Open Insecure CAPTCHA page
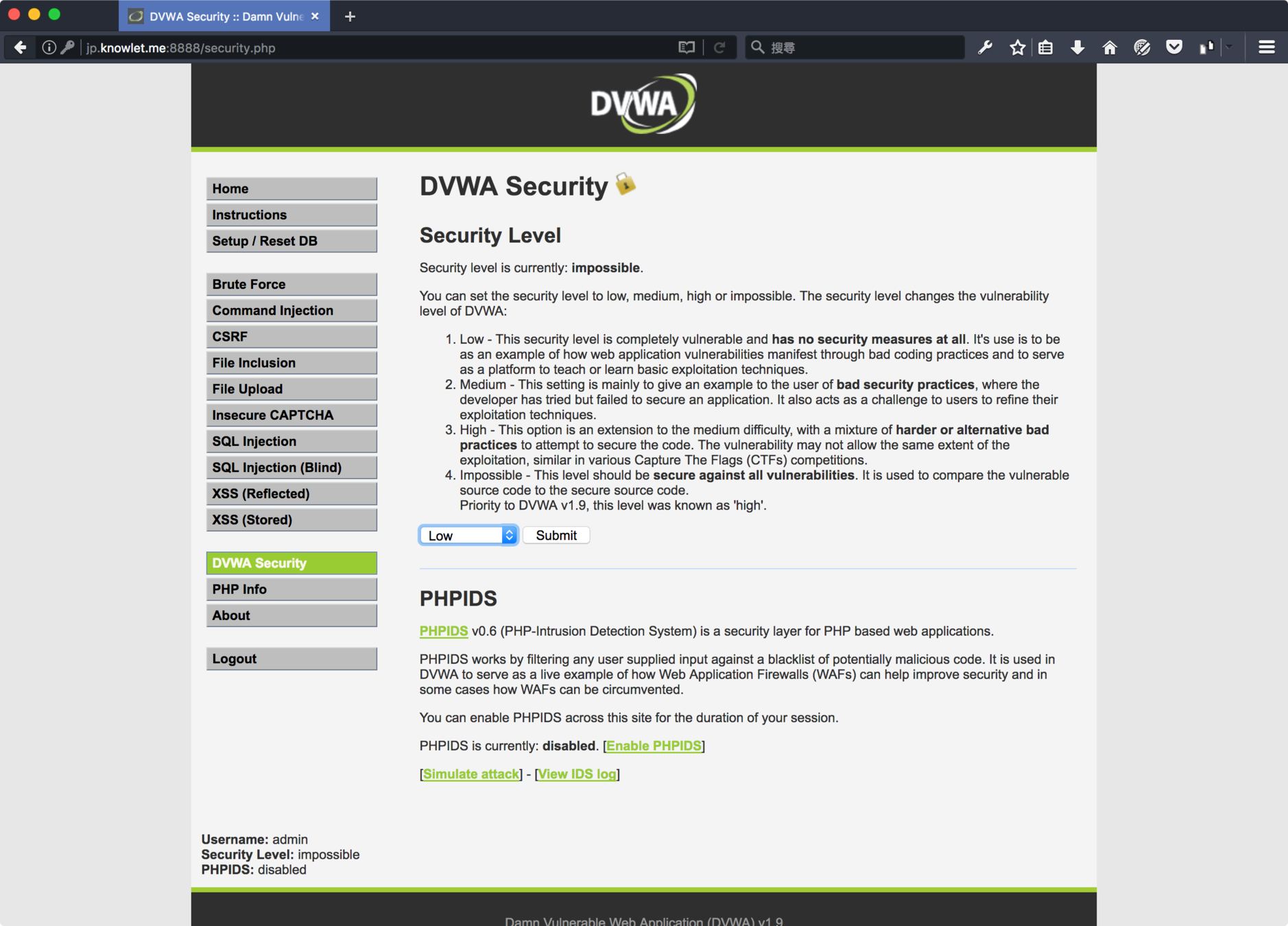Viewport: 1288px width, 926px height. 291,415
